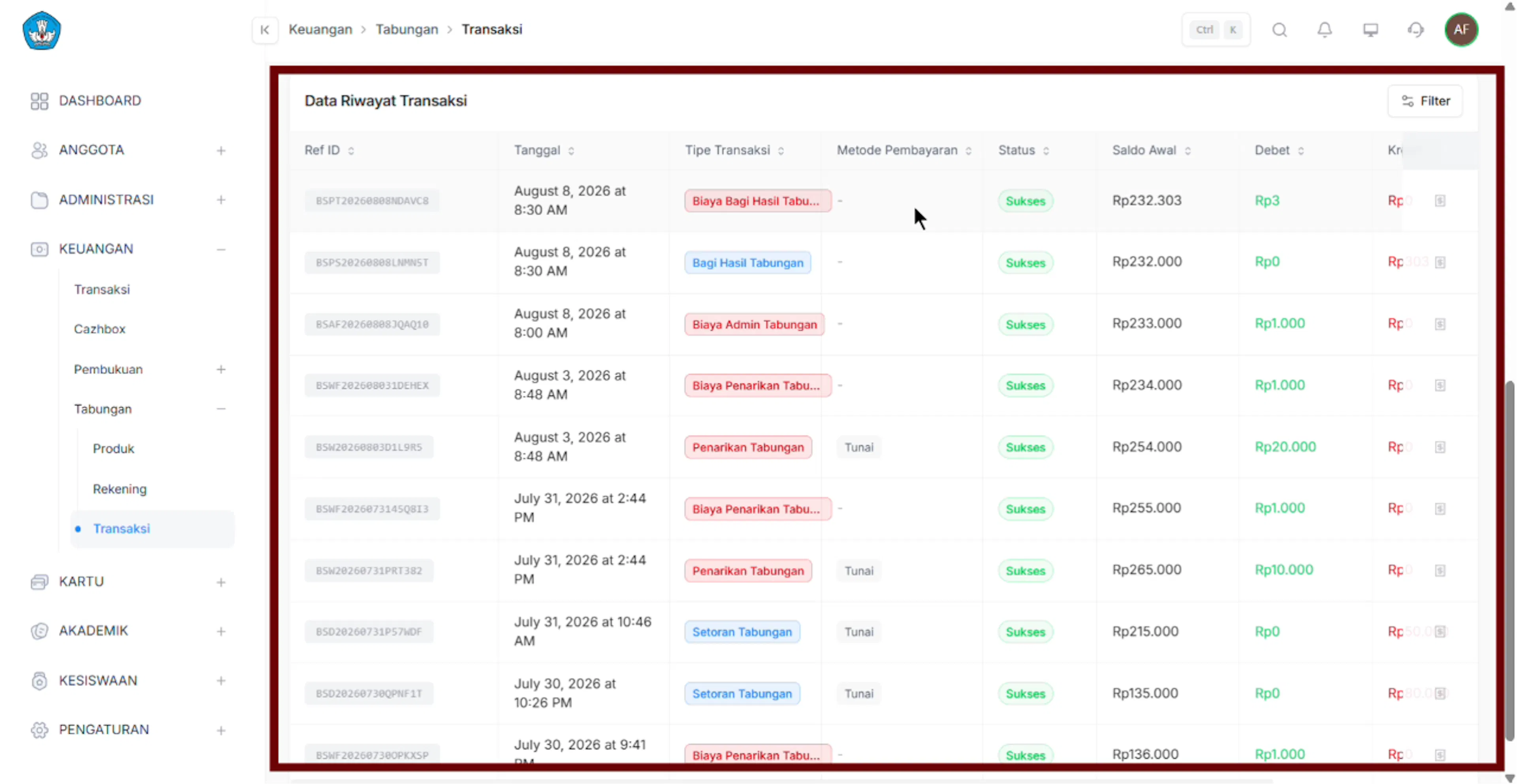The image size is (1517, 784).
Task: Open Rekening under Tabungan
Action: pos(120,489)
